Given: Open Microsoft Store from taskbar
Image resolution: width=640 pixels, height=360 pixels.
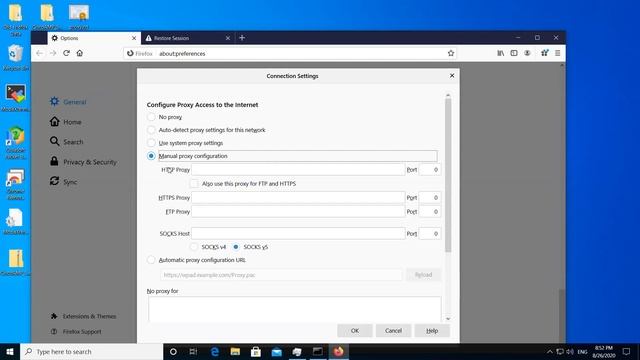Looking at the screenshot, I should pyautogui.click(x=256, y=351).
